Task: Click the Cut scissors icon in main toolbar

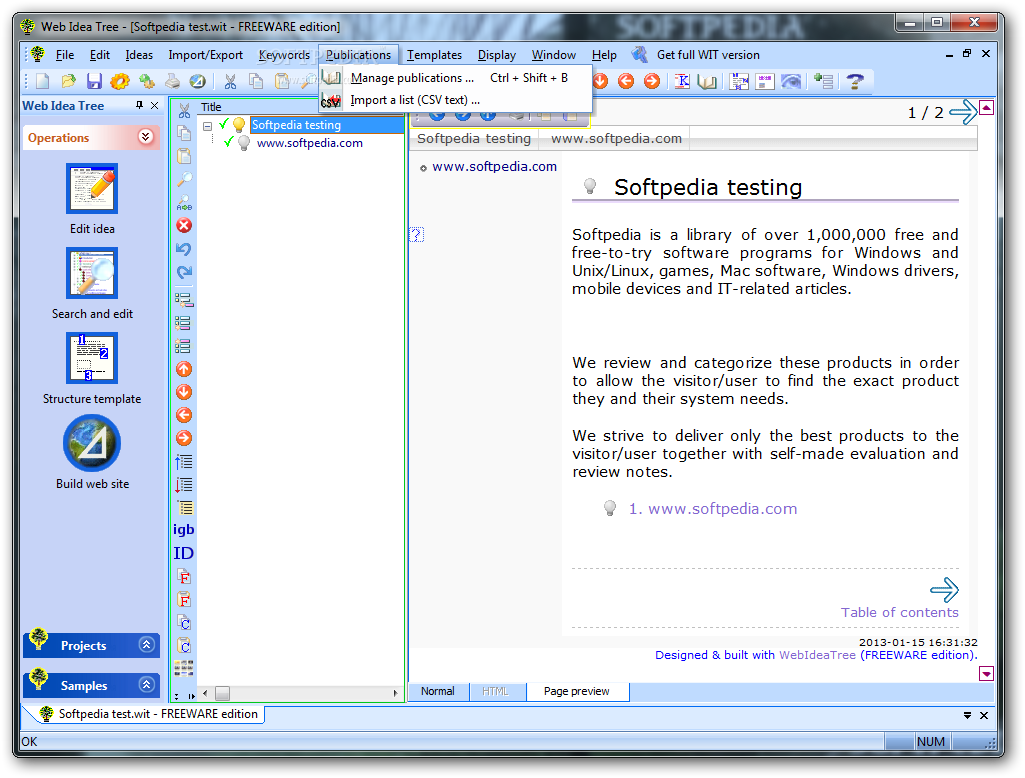Action: [230, 81]
